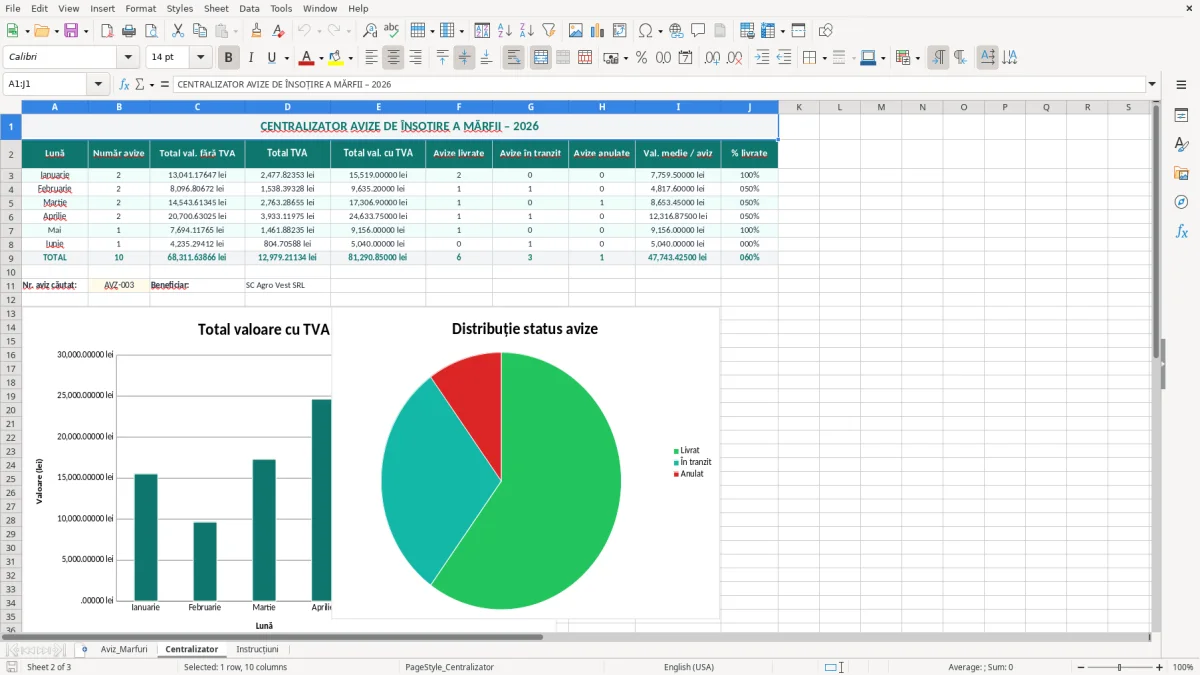1200x675 pixels.
Task: Open the 14 pt font size dropdown
Action: pyautogui.click(x=201, y=58)
